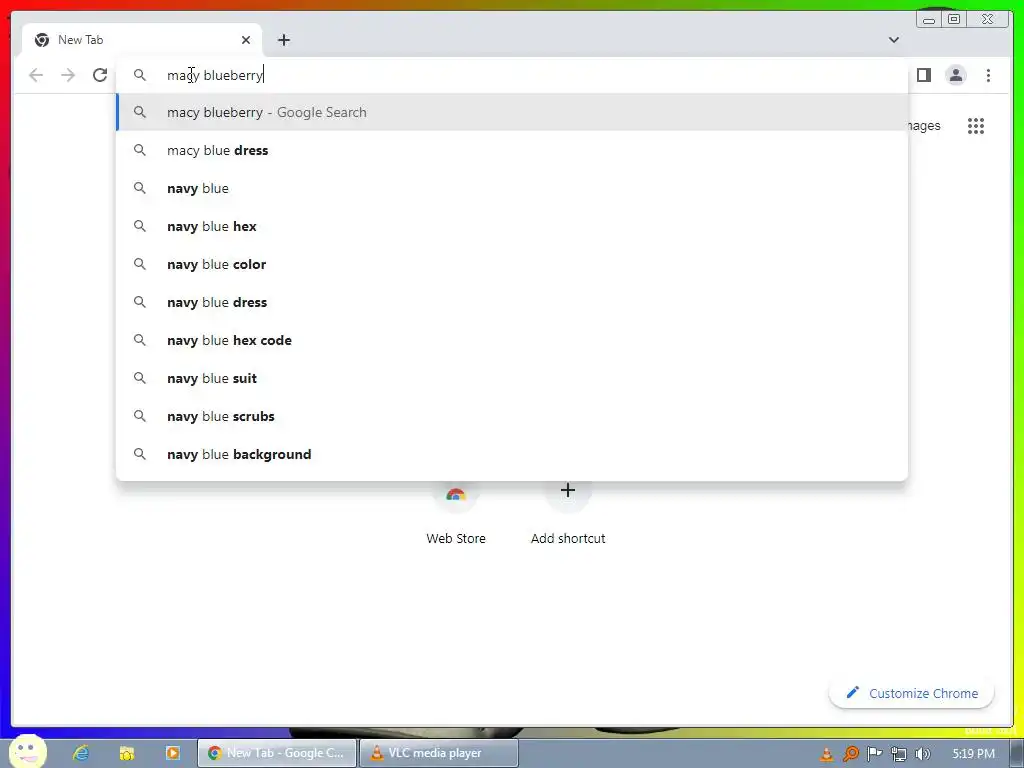The width and height of the screenshot is (1024, 768).
Task: Choose 'macy blue dress' suggestion
Action: tap(512, 150)
